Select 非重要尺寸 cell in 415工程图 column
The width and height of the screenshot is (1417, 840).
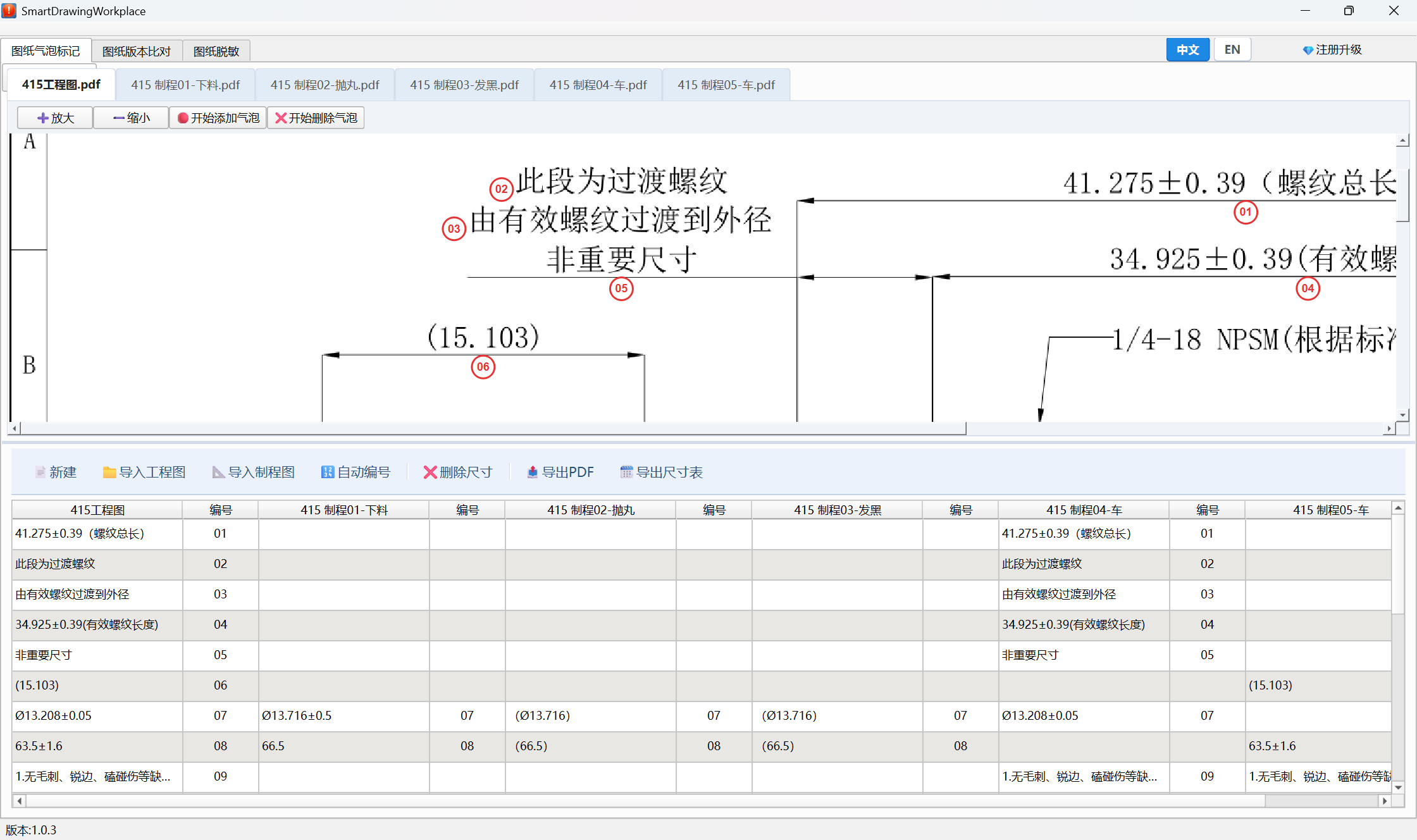point(97,655)
